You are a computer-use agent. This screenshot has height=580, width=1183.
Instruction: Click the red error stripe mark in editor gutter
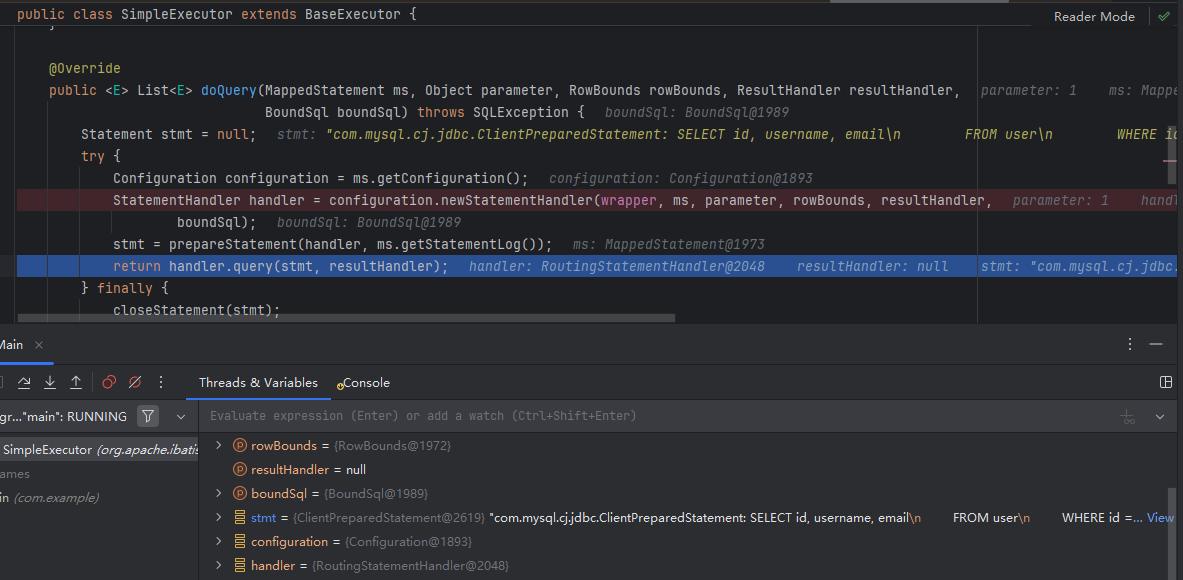point(1169,161)
